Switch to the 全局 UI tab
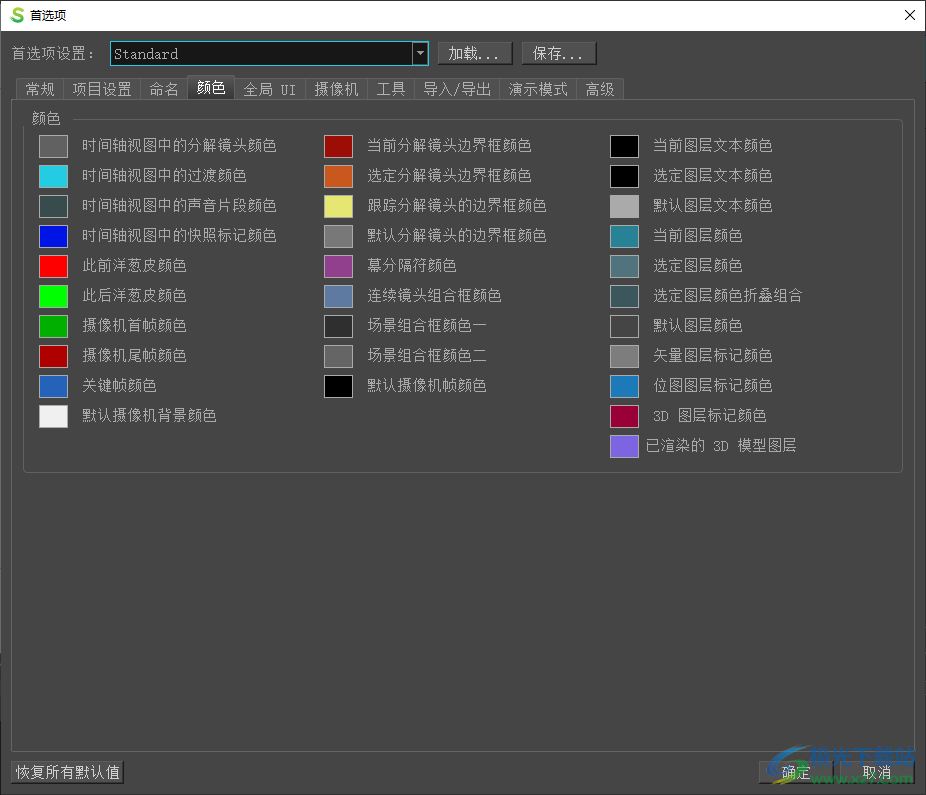The width and height of the screenshot is (926, 795). [x=270, y=89]
